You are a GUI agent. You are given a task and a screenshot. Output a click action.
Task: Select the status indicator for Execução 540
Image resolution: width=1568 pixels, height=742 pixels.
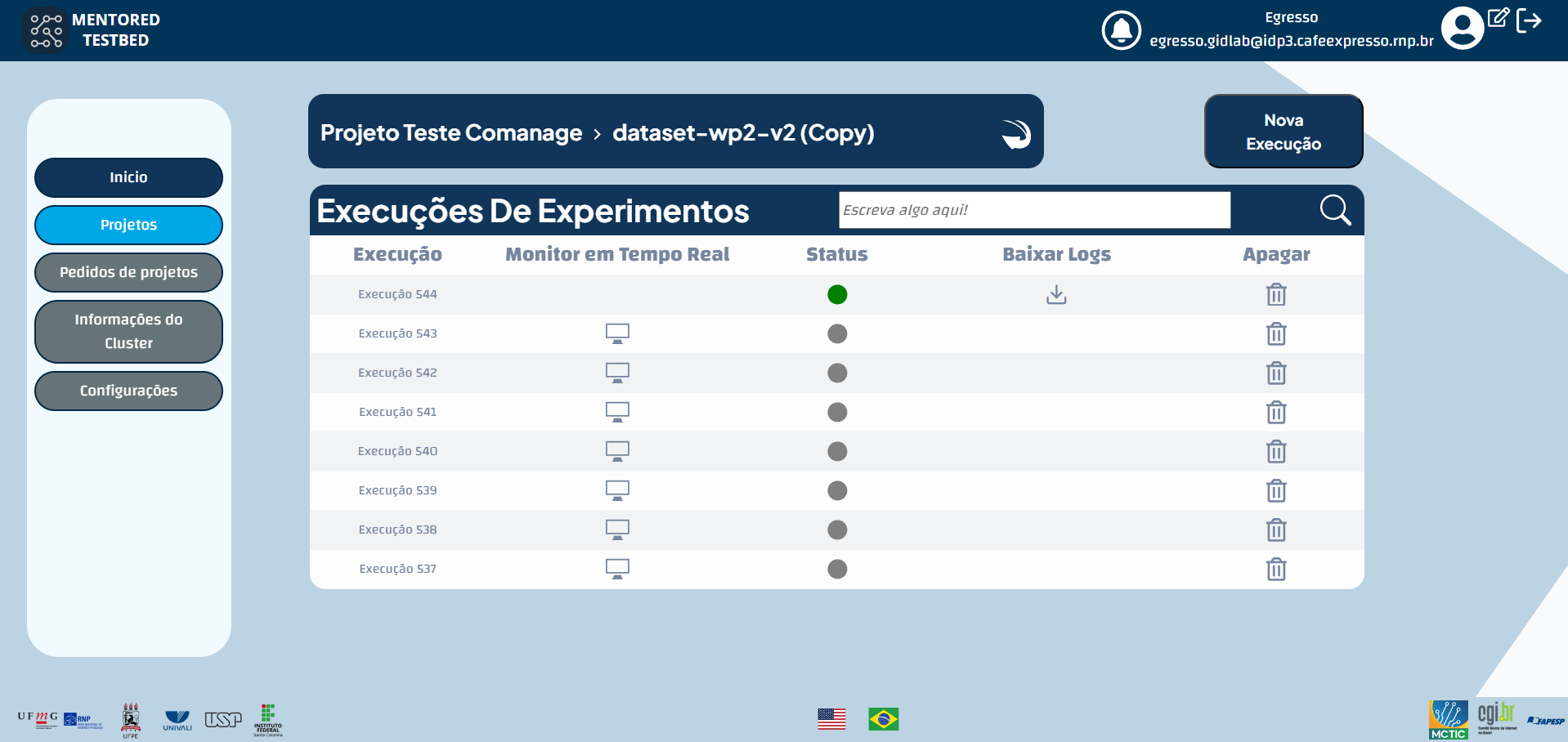[x=836, y=451]
